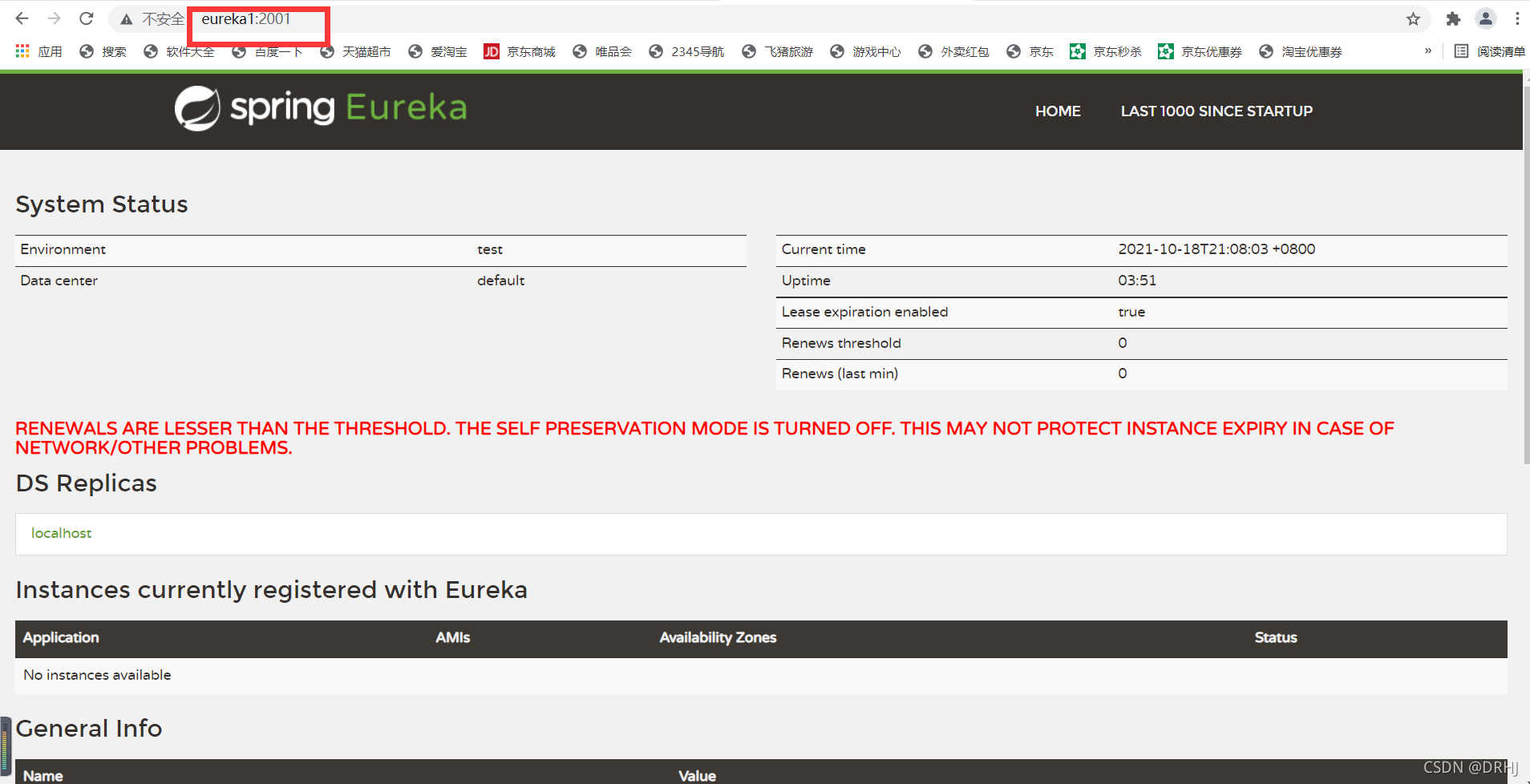Image resolution: width=1530 pixels, height=784 pixels.
Task: Click the Availability Zones column header
Action: click(x=718, y=637)
